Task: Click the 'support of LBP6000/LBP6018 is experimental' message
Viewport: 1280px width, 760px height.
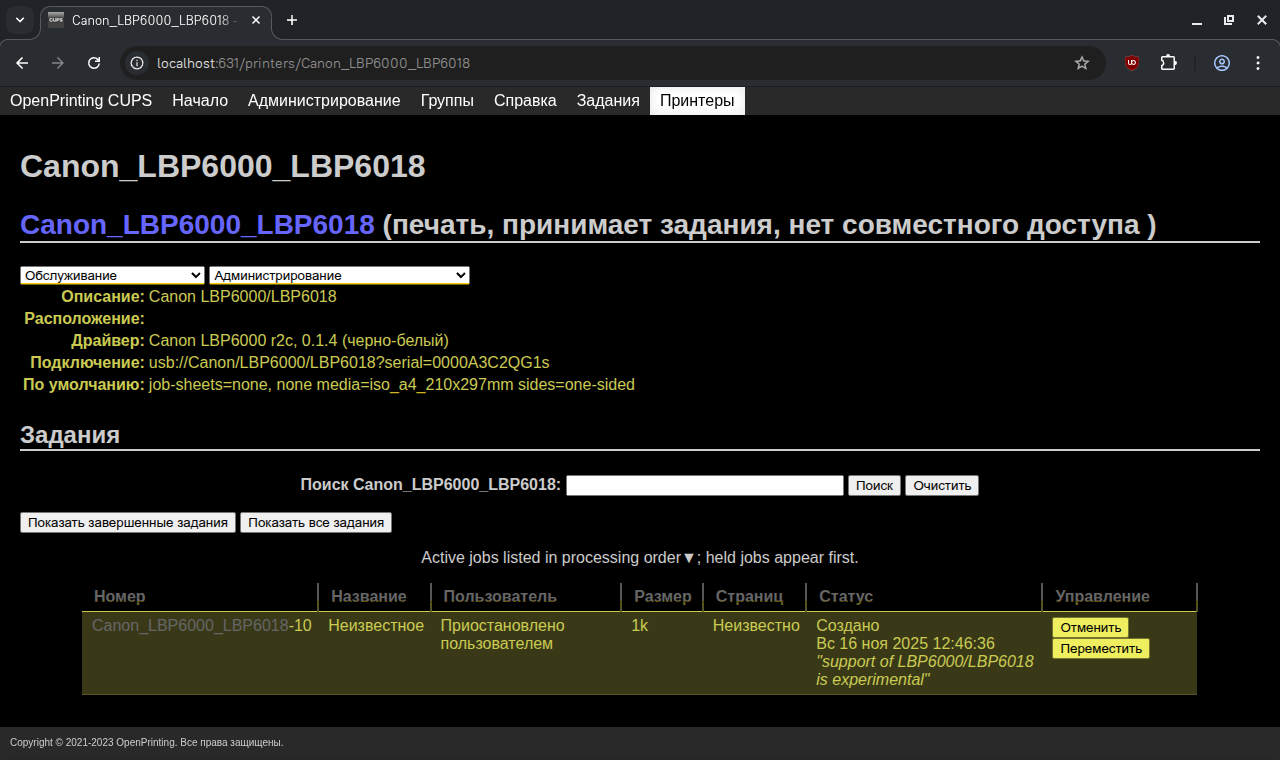Action: (x=925, y=671)
